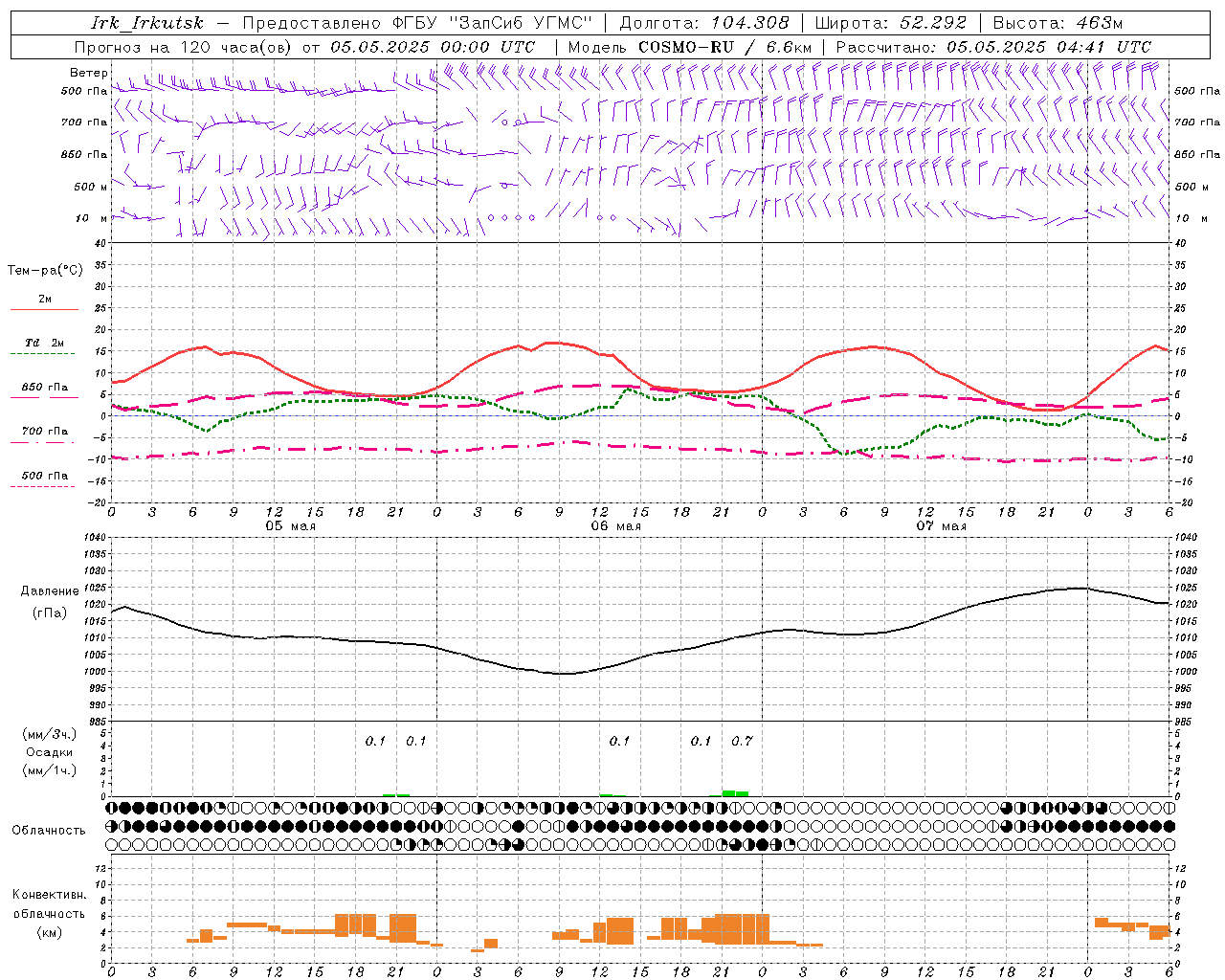
Task: Click the Td 2м dew point legend entry
Action: click(44, 343)
